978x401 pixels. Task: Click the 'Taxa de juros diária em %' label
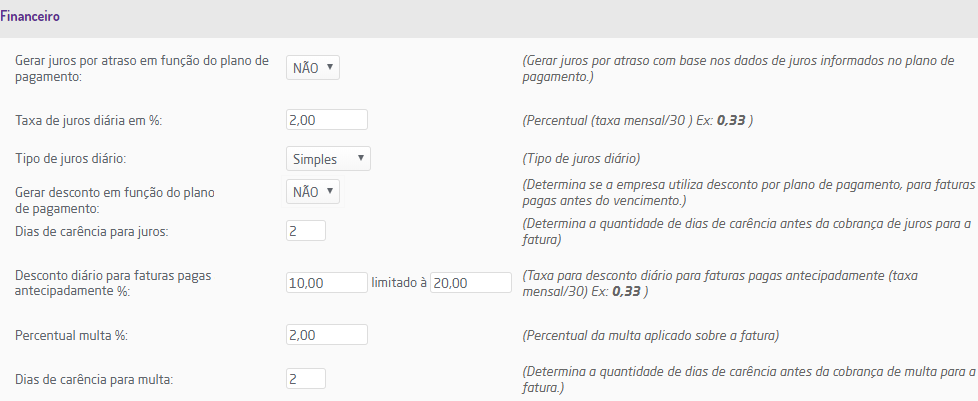click(89, 120)
